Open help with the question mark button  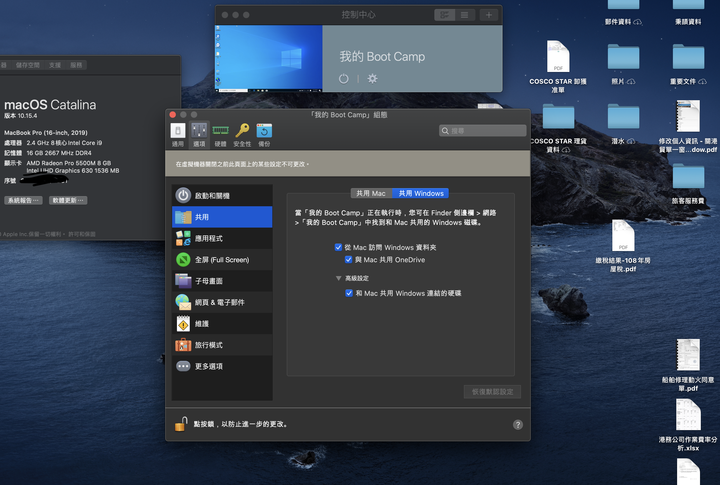pos(518,424)
